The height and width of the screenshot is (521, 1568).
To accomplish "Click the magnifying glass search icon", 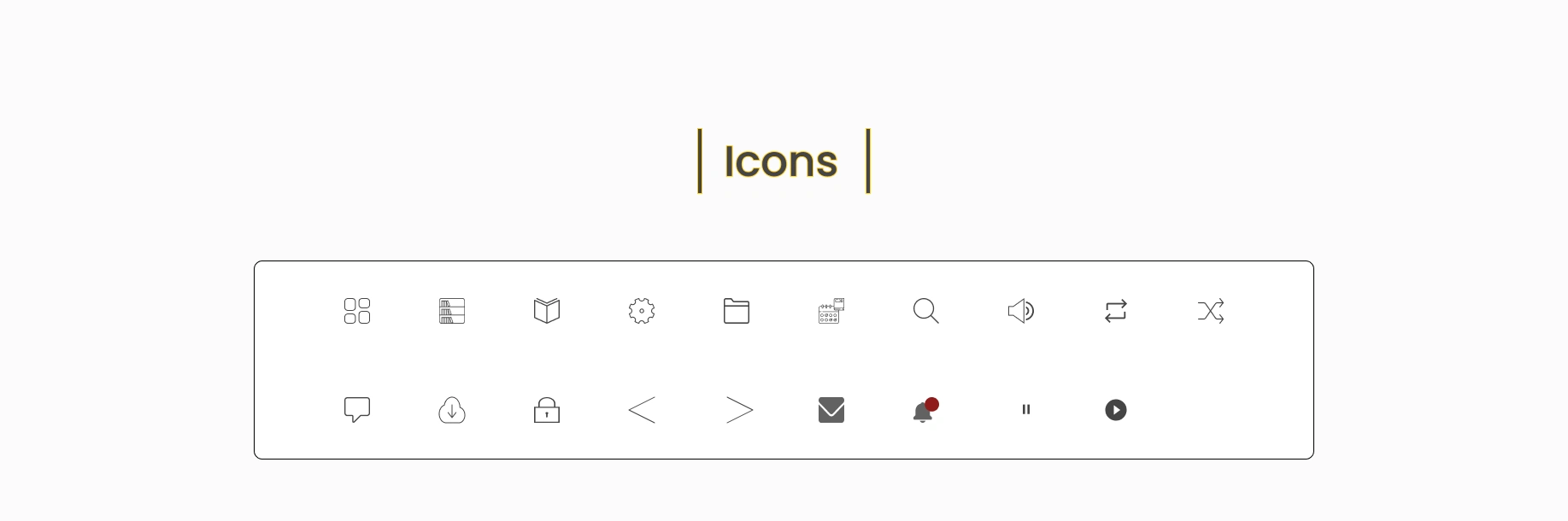I will tap(926, 311).
